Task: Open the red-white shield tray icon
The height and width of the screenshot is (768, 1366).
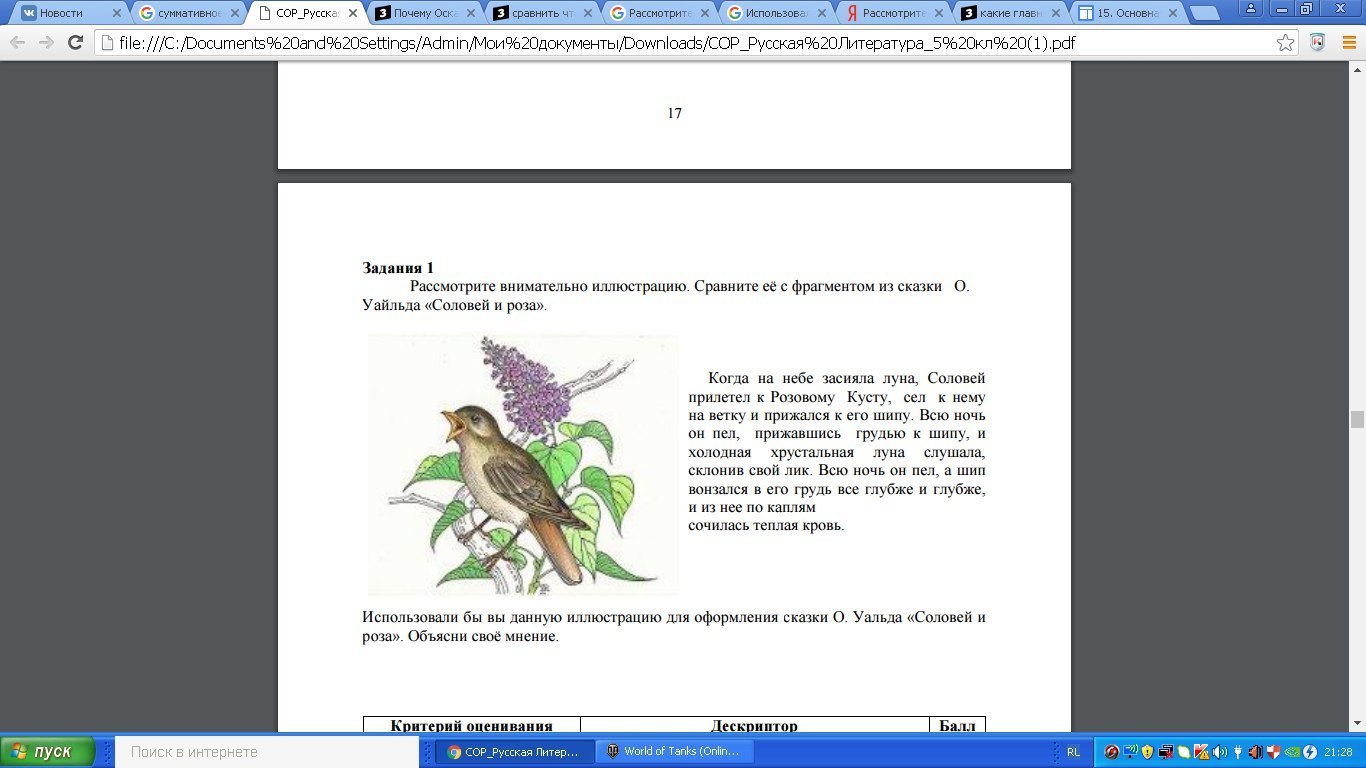Action: click(x=1273, y=752)
